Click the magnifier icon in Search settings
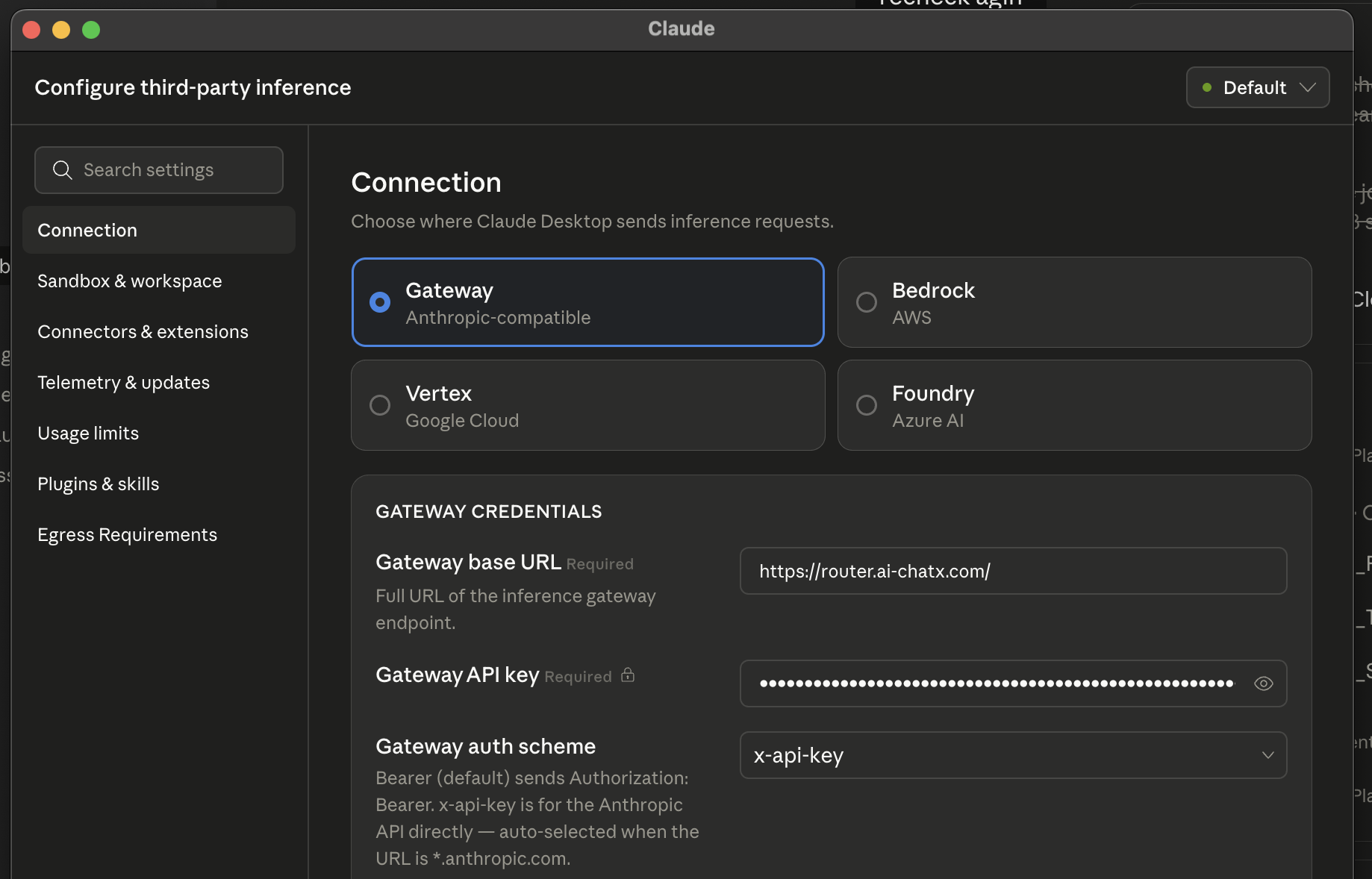Image resolution: width=1372 pixels, height=879 pixels. tap(63, 170)
